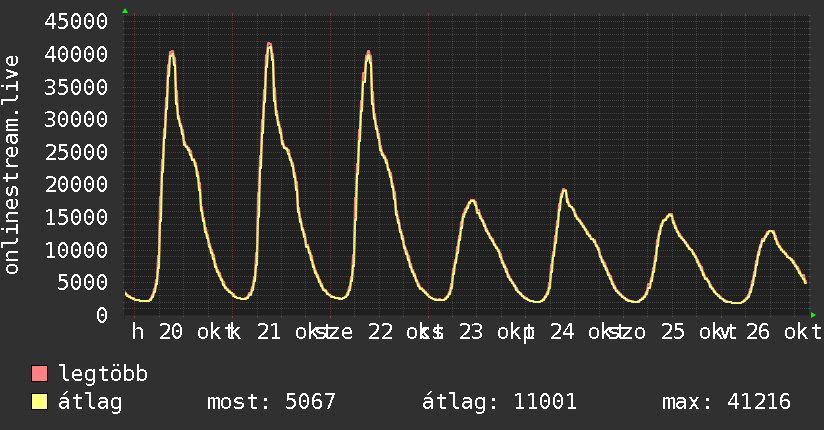This screenshot has width=824, height=430.
Task: Click the 30000 y-axis label
Action: 76,119
